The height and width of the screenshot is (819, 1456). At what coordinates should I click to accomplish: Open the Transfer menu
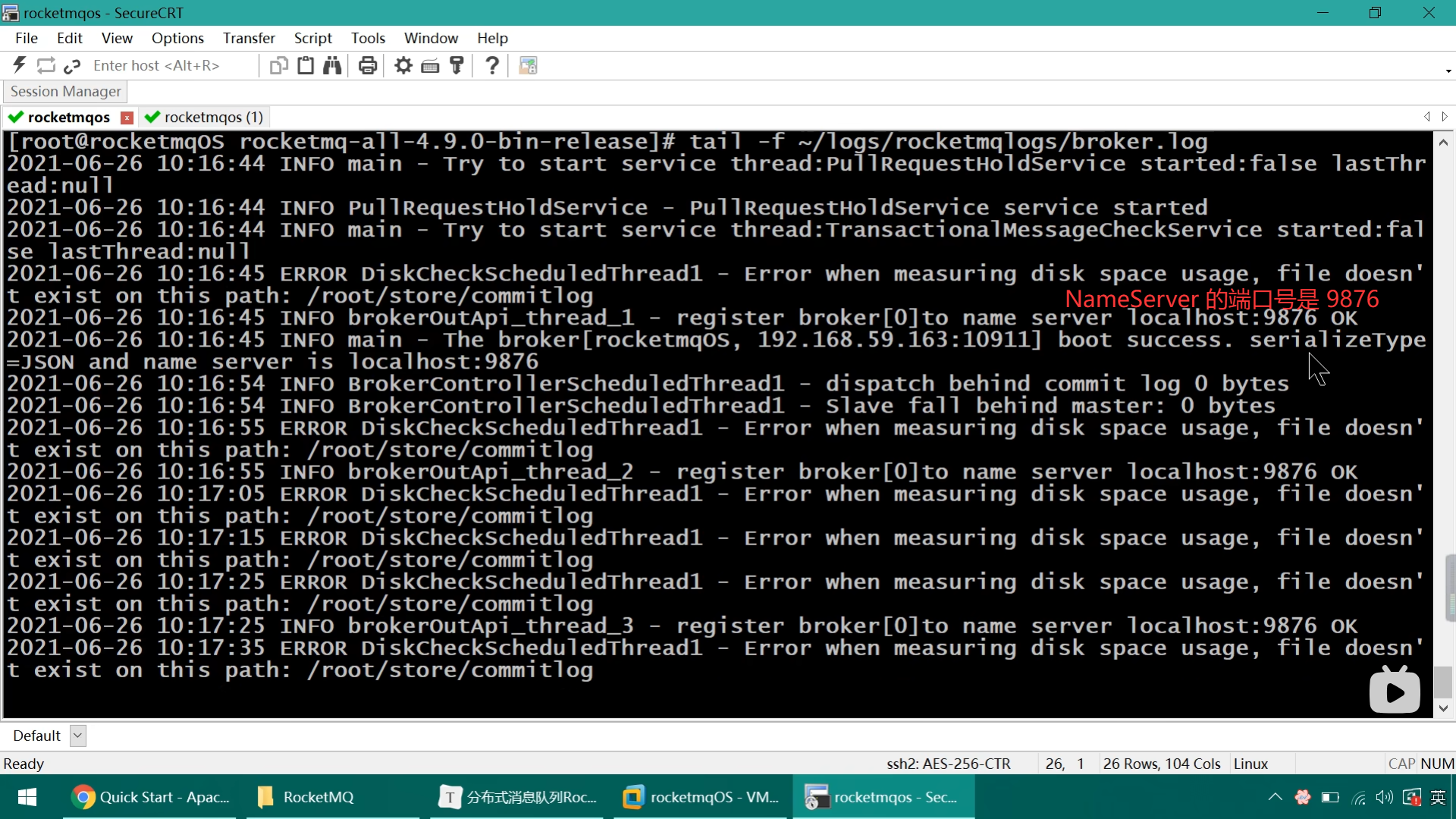pyautogui.click(x=248, y=38)
